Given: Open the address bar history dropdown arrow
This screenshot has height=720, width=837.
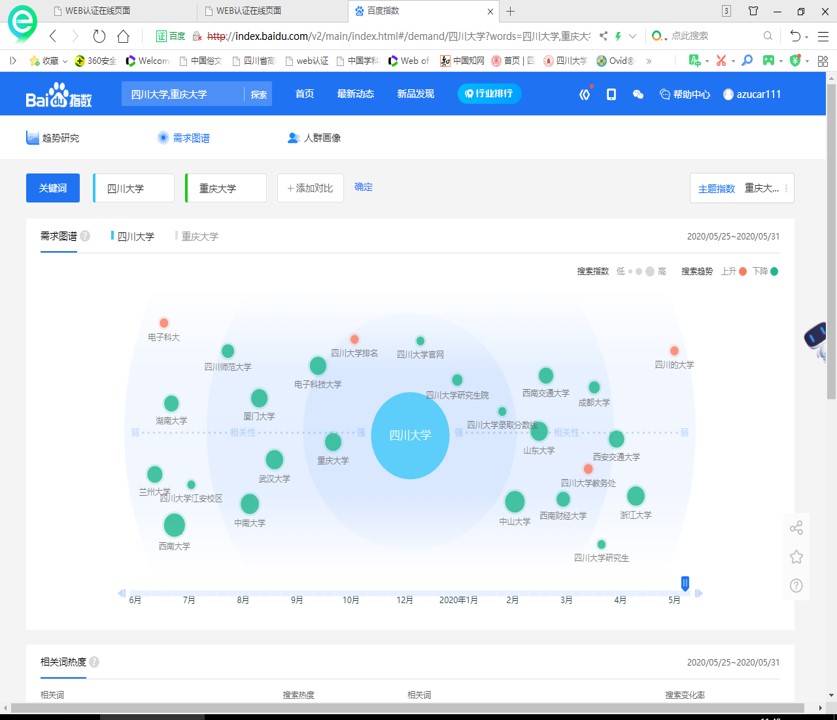Looking at the screenshot, I should coord(633,36).
